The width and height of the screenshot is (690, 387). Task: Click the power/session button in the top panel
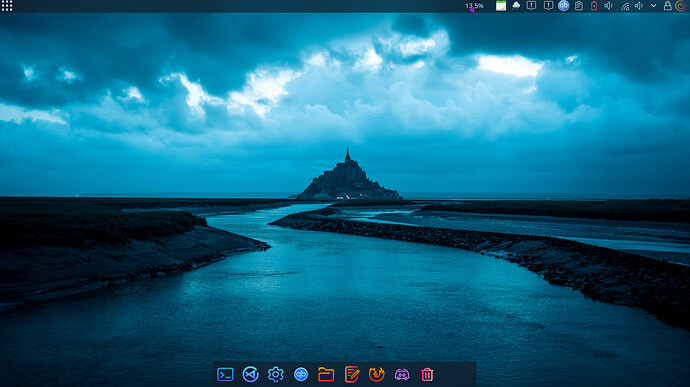click(x=681, y=6)
